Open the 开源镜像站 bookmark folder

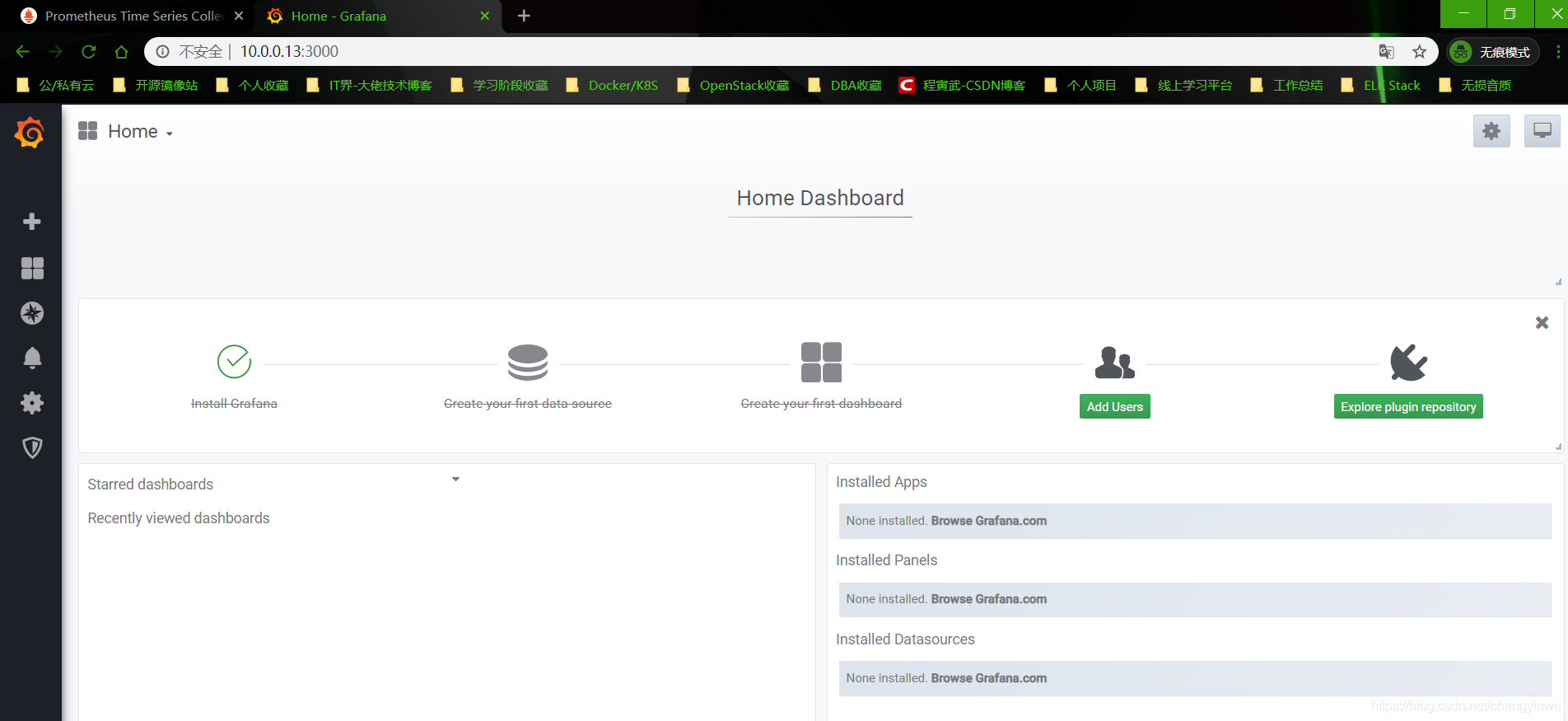156,85
